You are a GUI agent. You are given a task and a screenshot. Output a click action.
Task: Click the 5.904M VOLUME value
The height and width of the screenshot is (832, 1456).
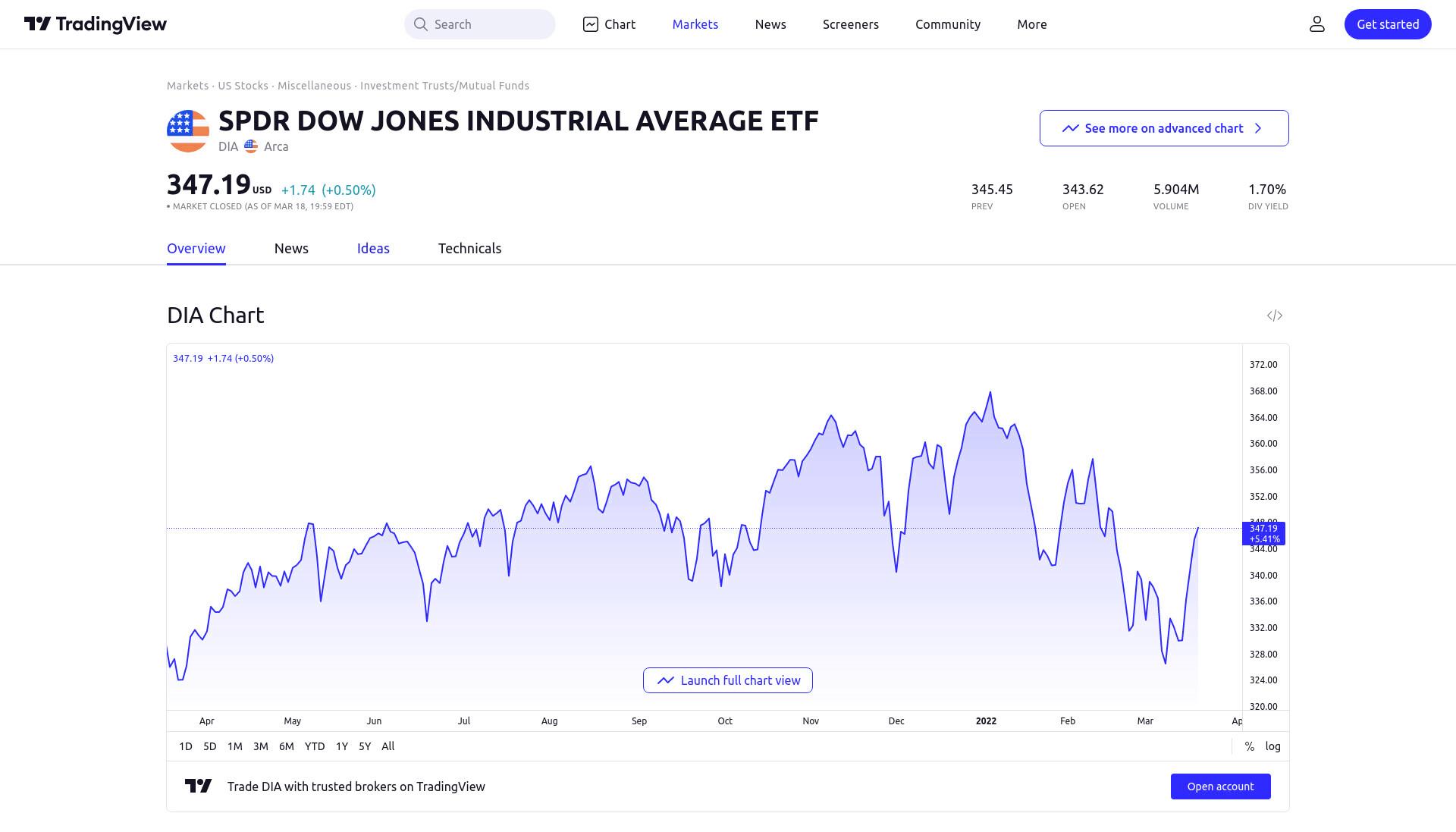[1176, 190]
